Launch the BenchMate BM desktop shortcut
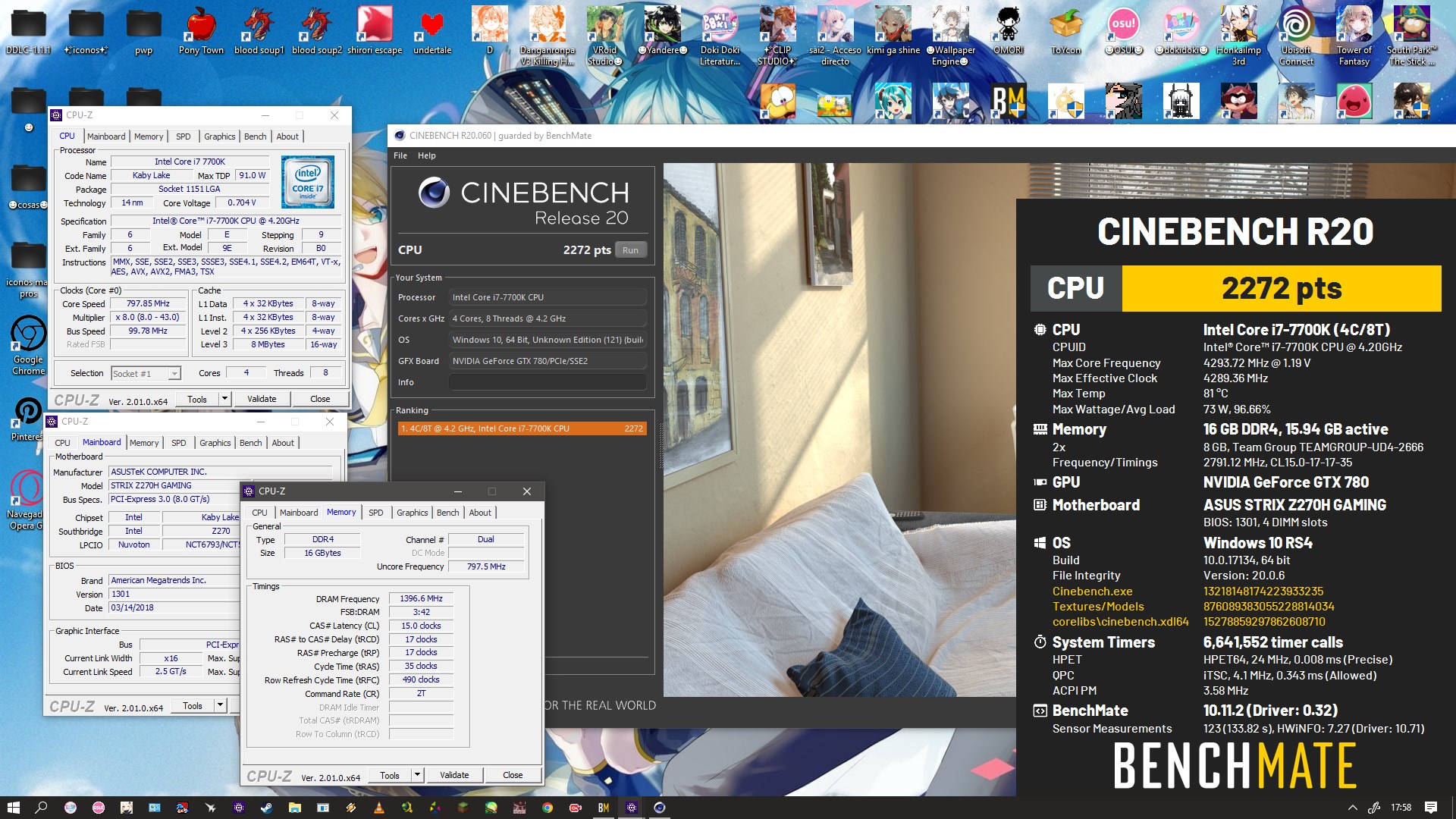This screenshot has height=819, width=1456. pyautogui.click(x=1008, y=101)
